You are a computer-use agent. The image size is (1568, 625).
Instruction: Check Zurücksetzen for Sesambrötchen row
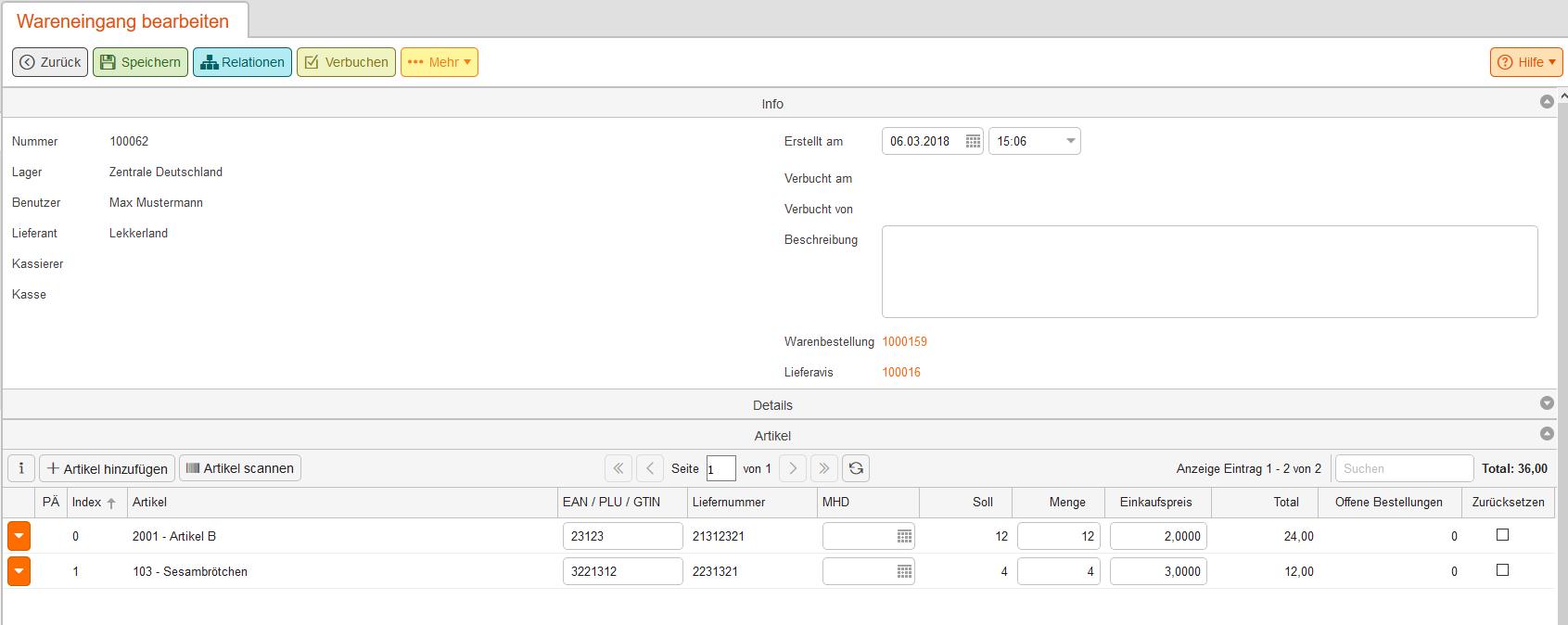pos(1502,570)
